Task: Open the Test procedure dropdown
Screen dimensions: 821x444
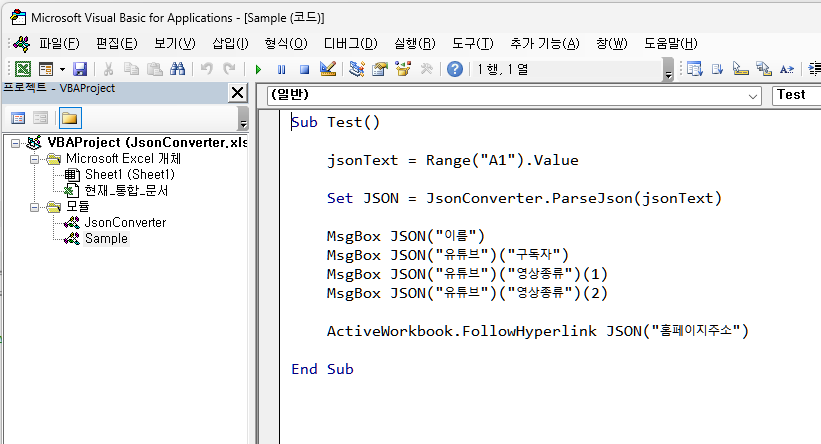Action: [x=796, y=95]
